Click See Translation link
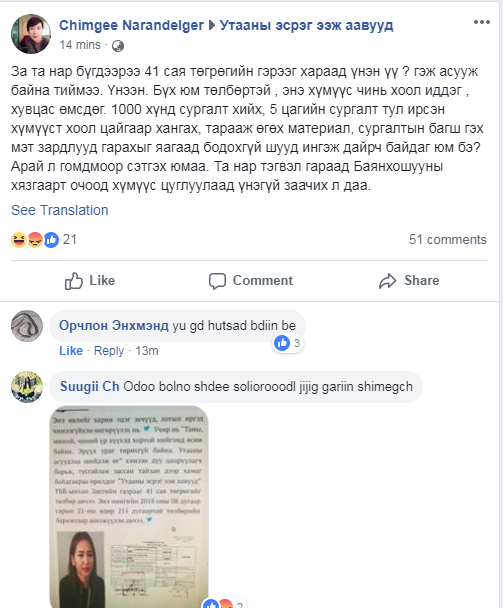 click(x=60, y=210)
